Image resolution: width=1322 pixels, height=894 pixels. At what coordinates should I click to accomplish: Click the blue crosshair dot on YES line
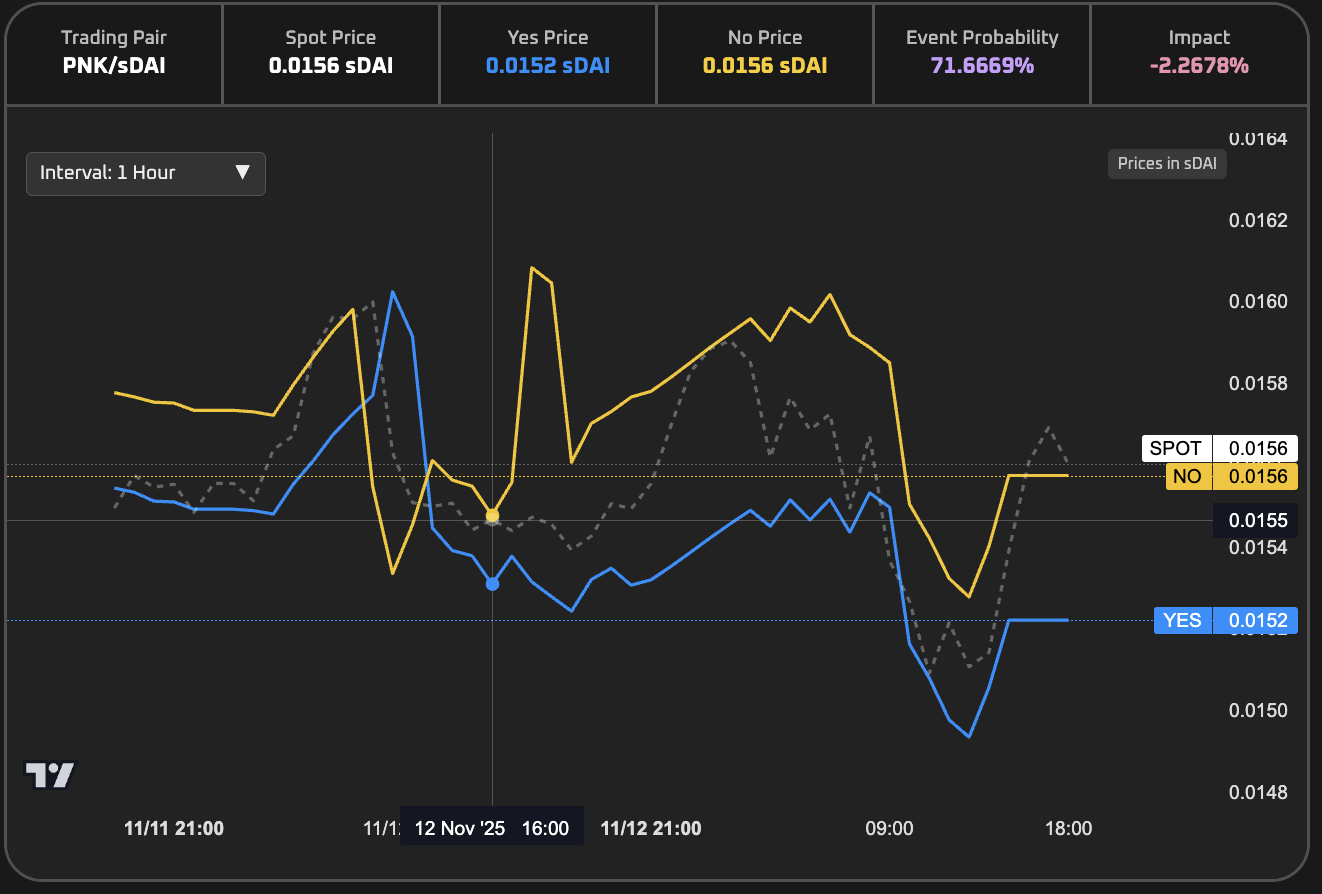(492, 584)
